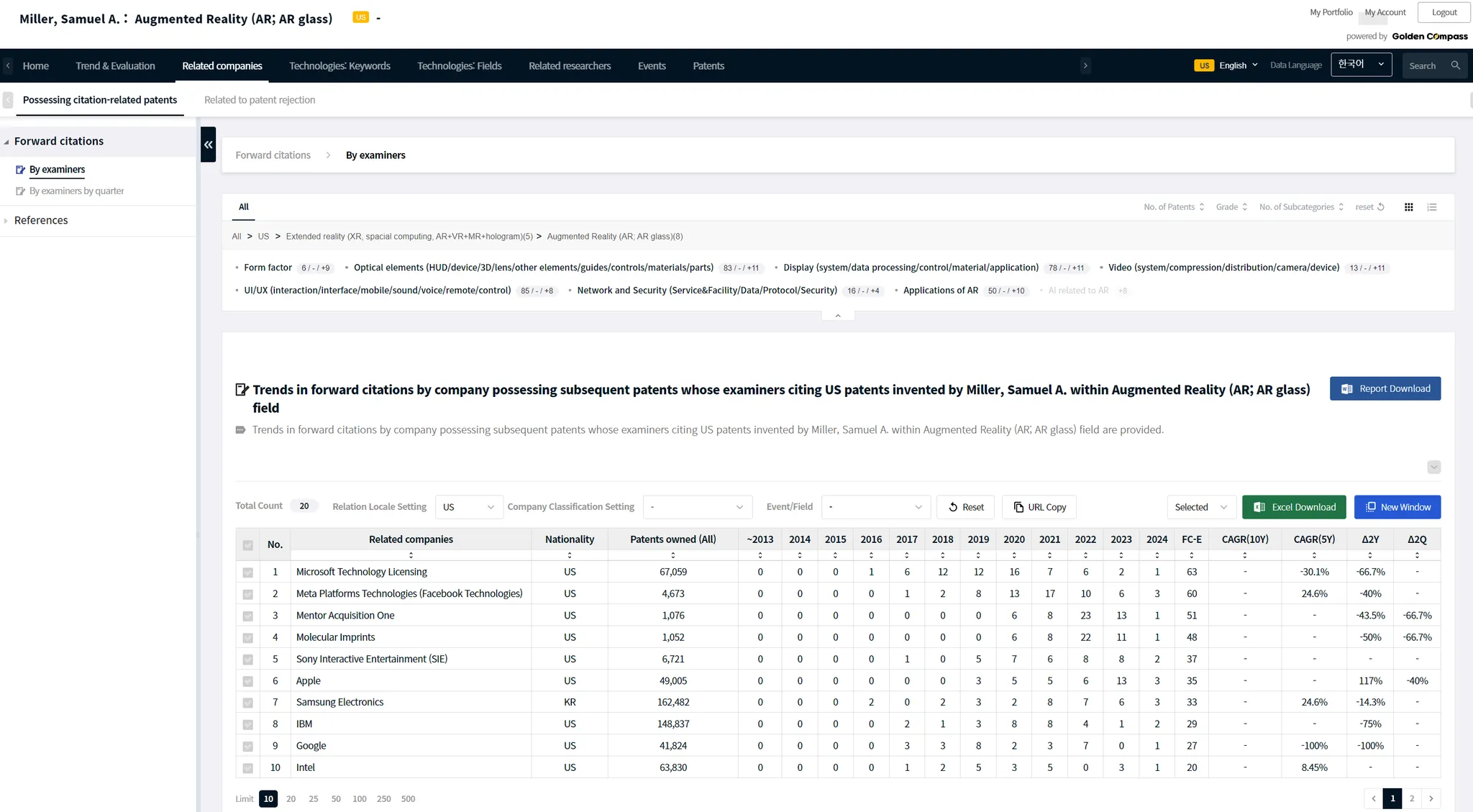Toggle checkbox for Apple row
Screen dimensions: 1473x812
(x=247, y=681)
